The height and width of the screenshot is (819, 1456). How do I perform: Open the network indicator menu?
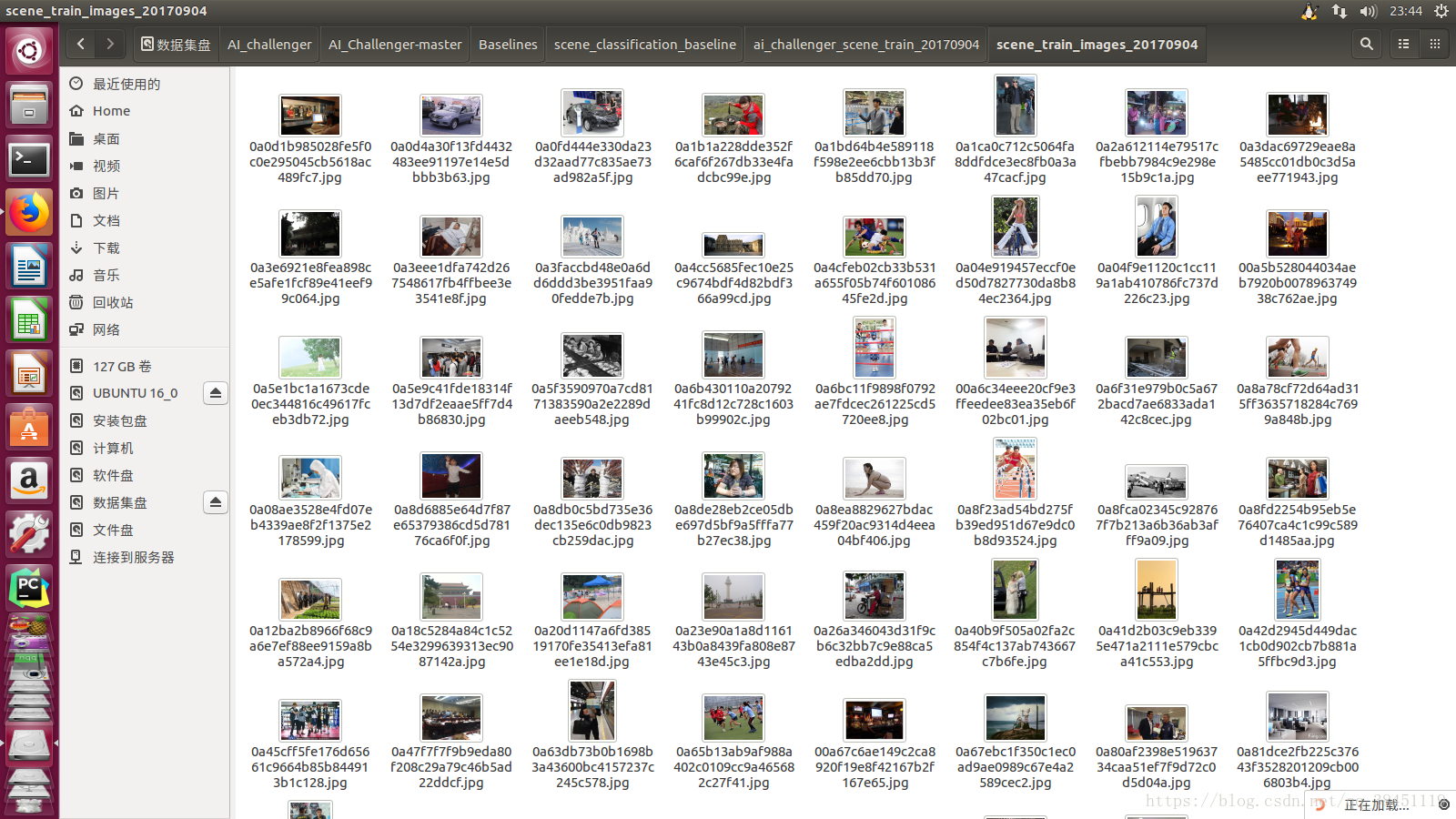1340,11
